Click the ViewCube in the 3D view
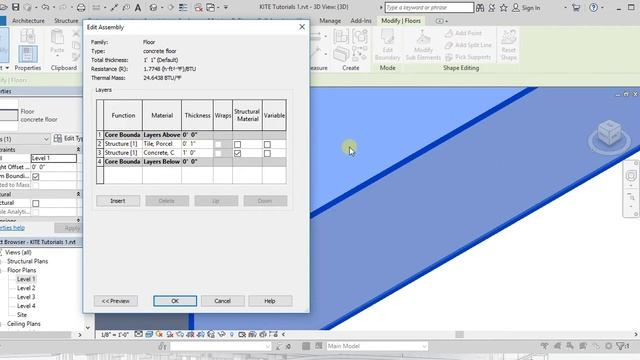 [609, 133]
